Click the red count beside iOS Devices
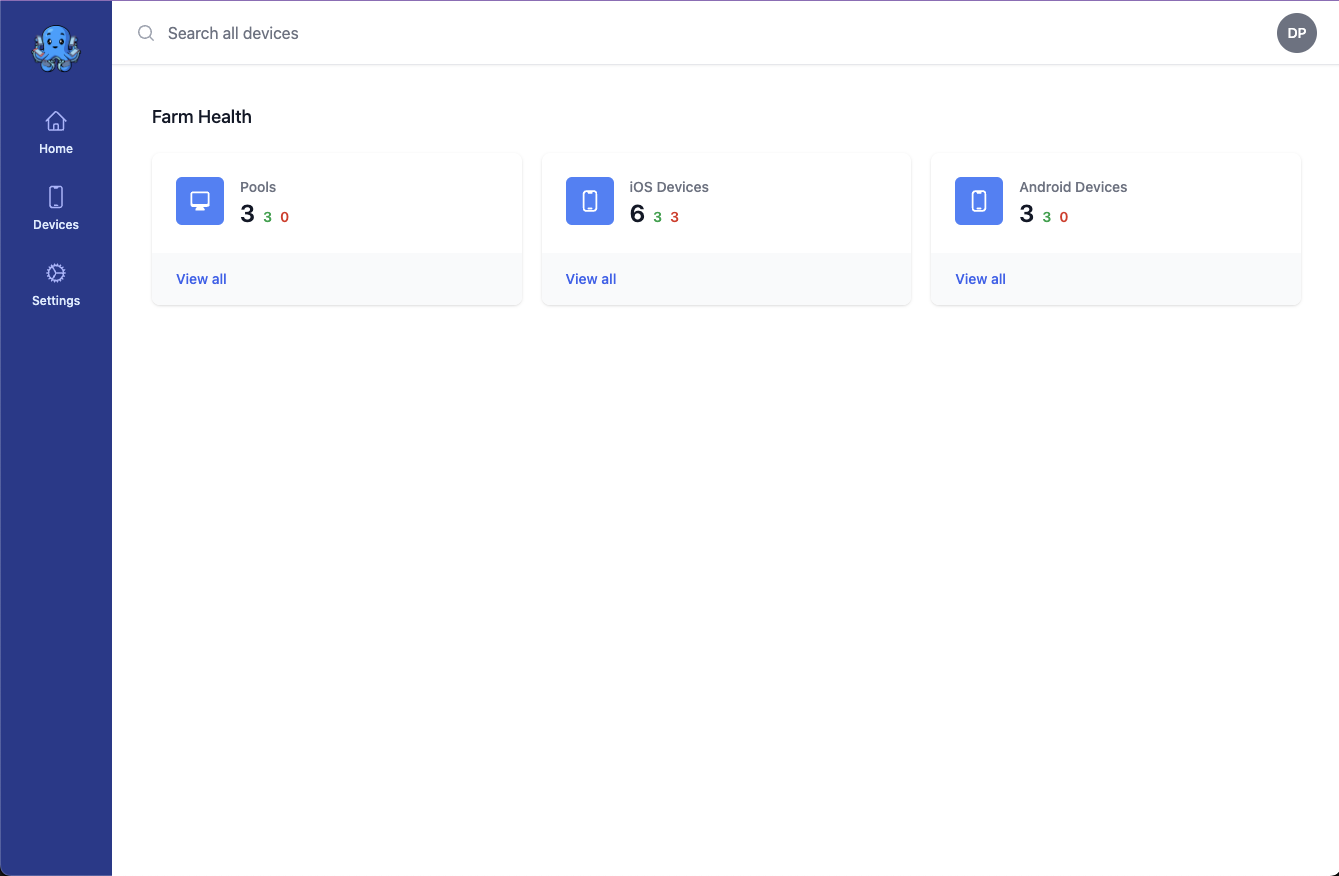Screen dimensions: 1339x876 (x=674, y=216)
